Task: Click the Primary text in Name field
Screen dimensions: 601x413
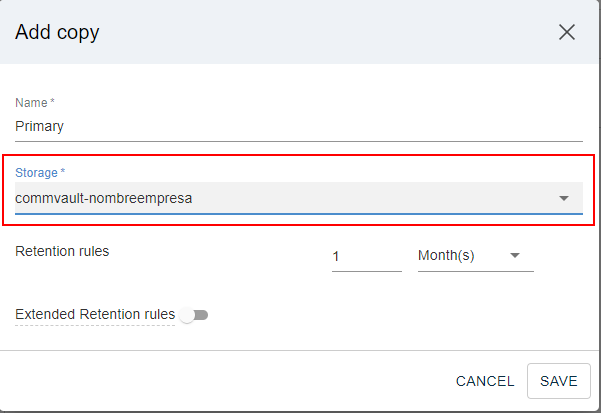Action: pyautogui.click(x=39, y=127)
